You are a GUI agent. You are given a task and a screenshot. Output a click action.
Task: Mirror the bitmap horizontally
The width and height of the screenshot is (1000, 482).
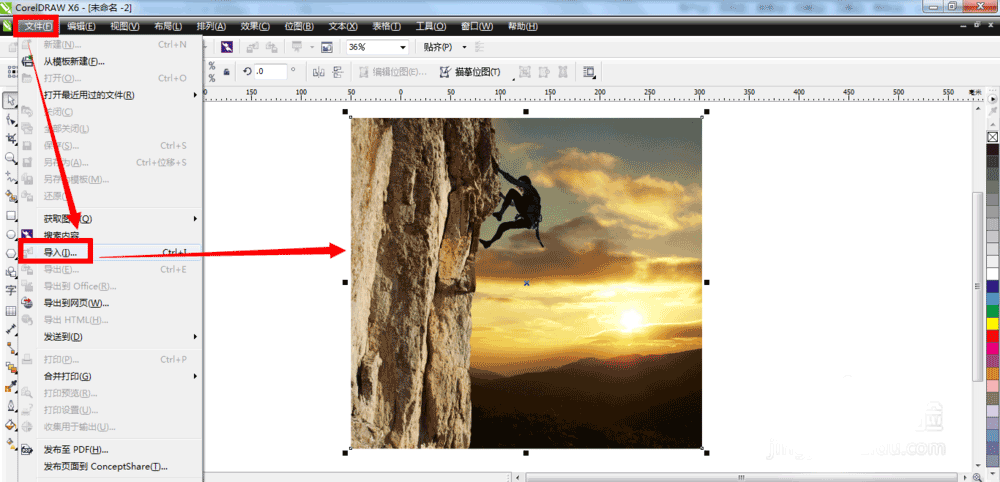click(x=320, y=72)
